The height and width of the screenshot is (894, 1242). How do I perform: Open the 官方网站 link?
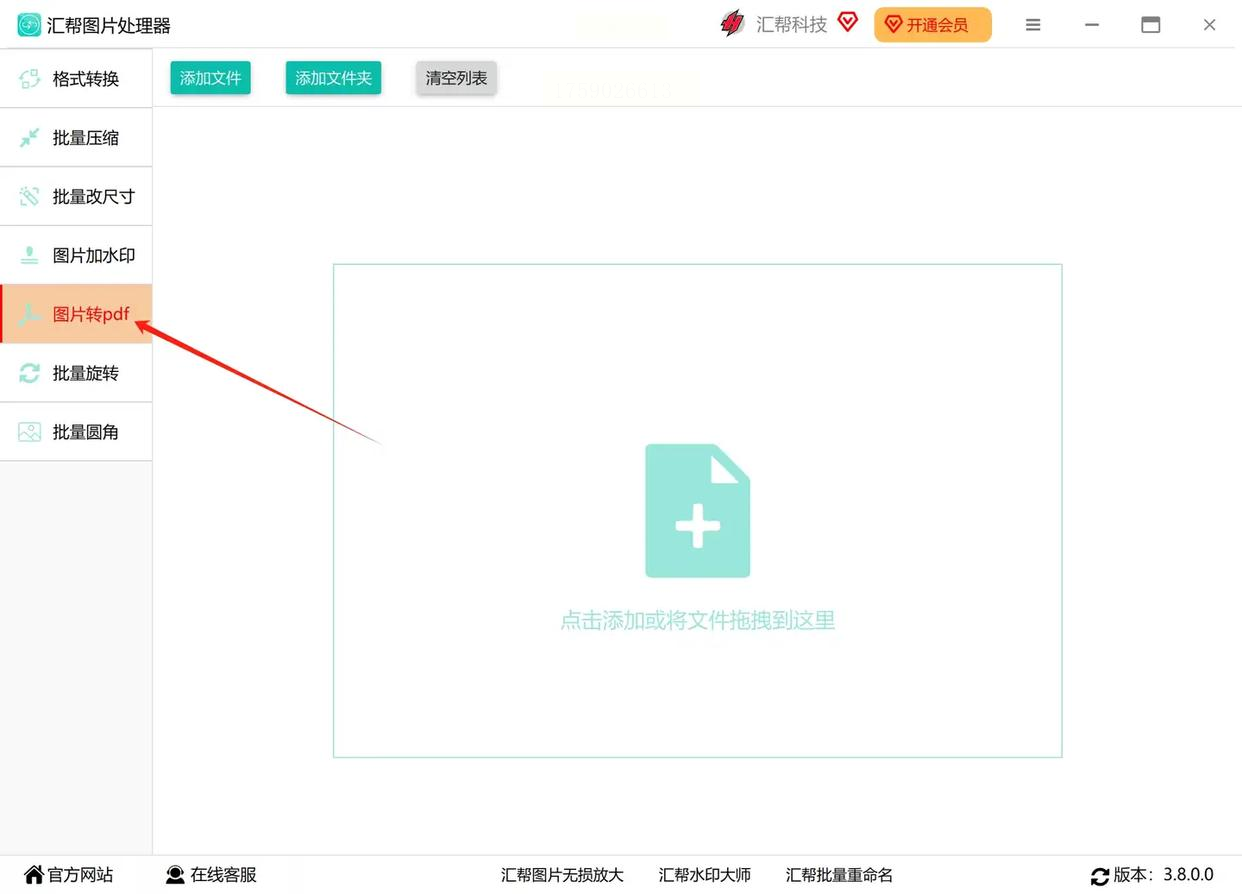[x=69, y=875]
